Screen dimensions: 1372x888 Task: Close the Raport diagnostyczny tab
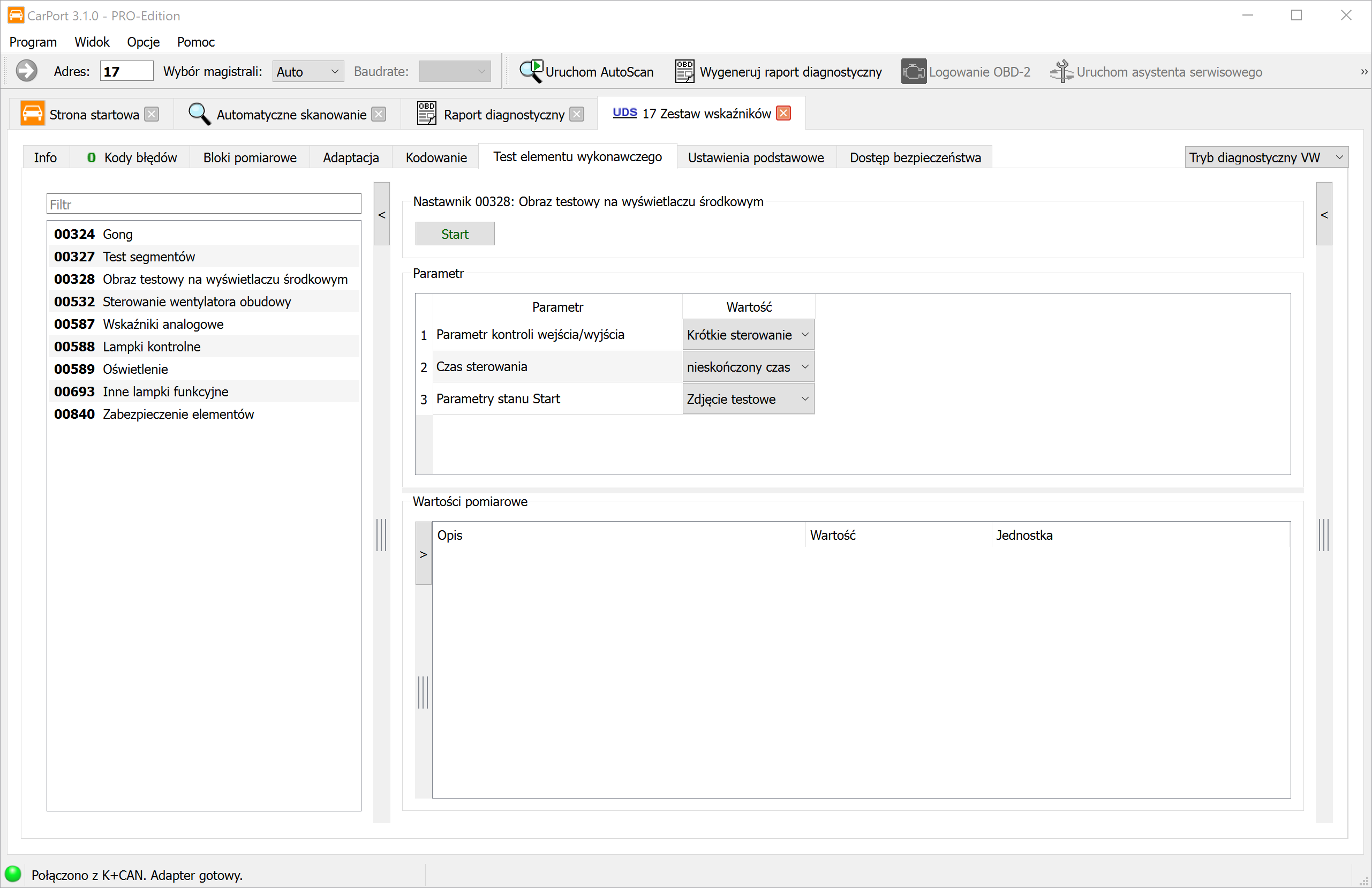click(x=576, y=114)
